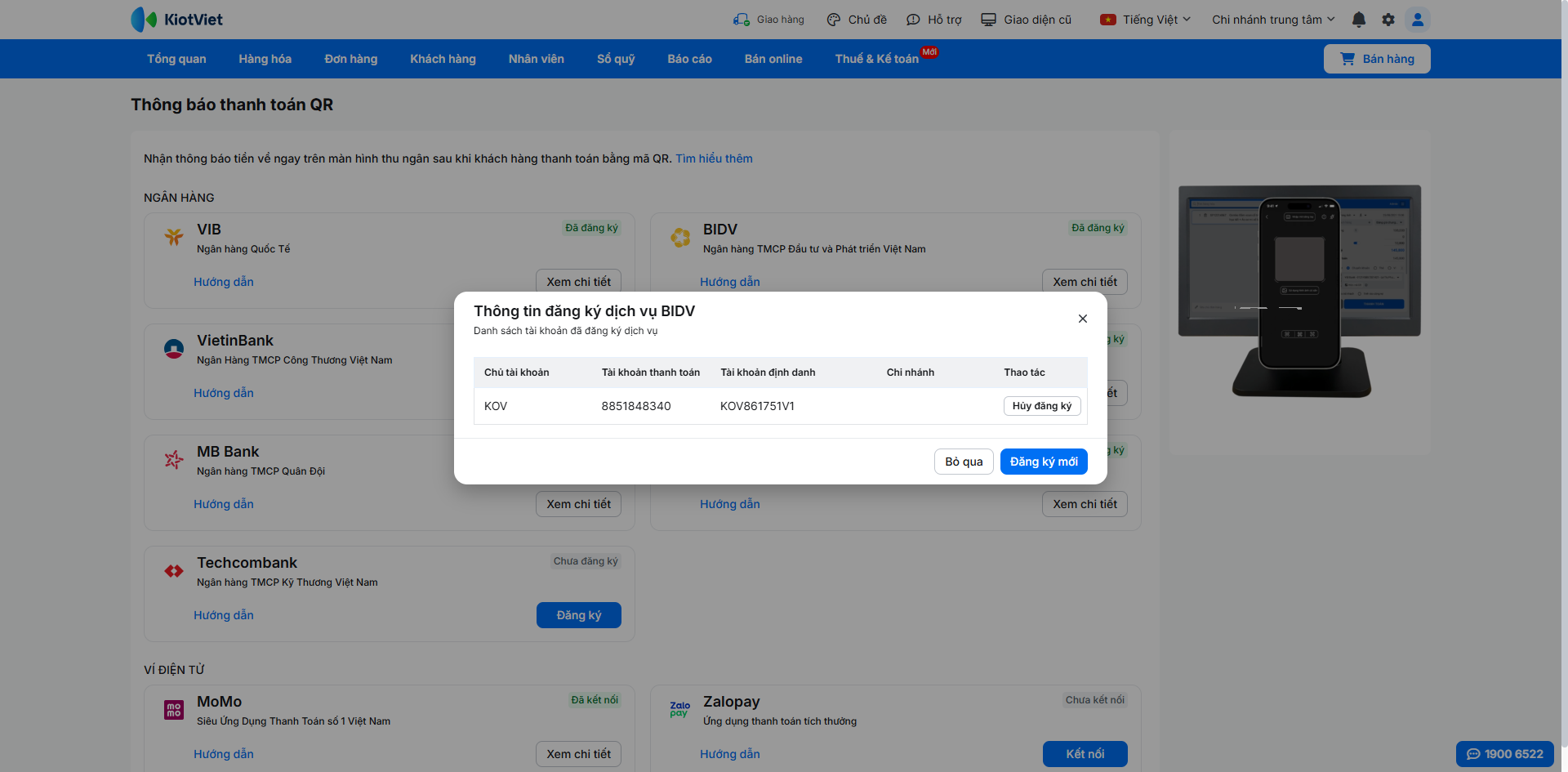Viewport: 1568px width, 772px height.
Task: Click Zalopay Chưa kết nối status badge
Action: pyautogui.click(x=1095, y=700)
